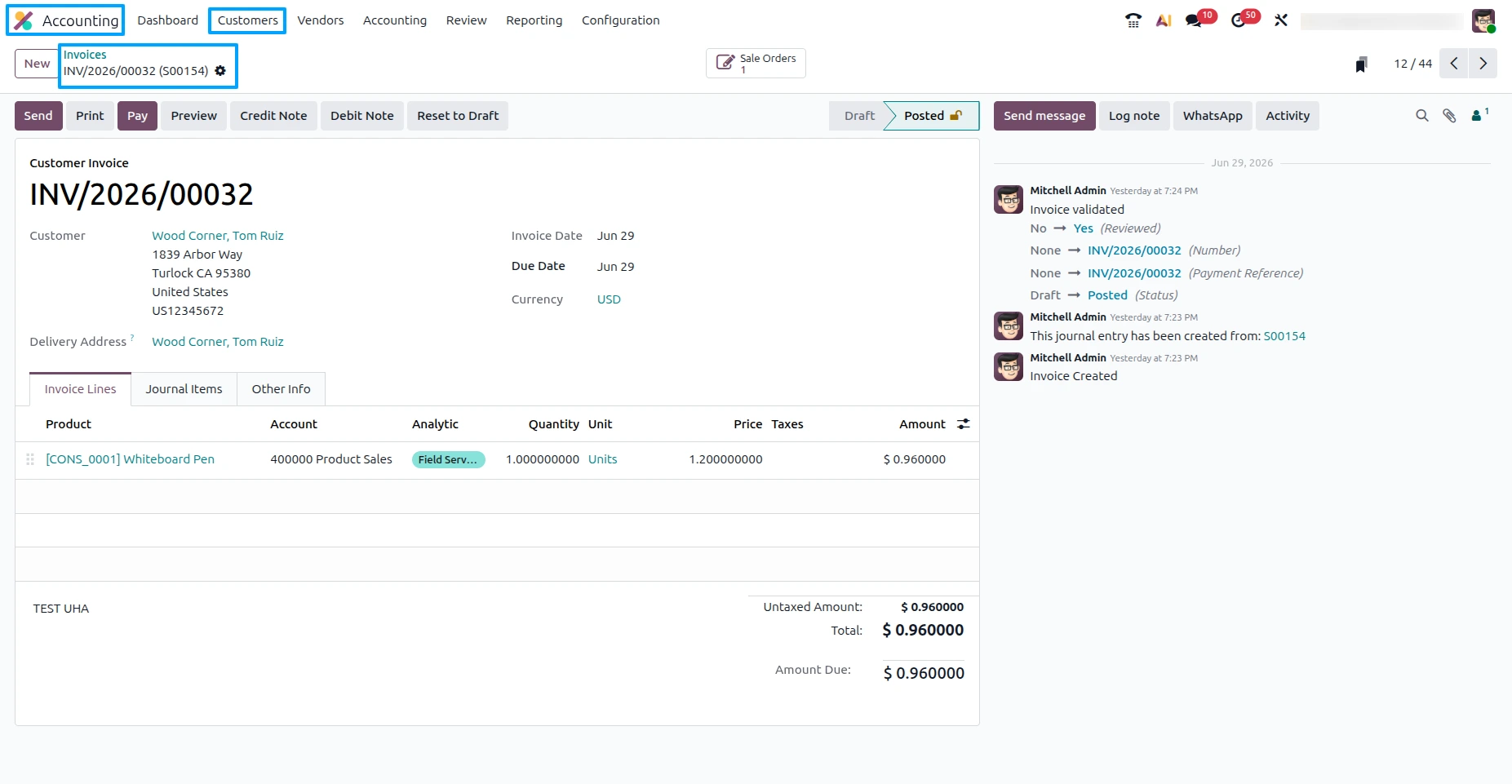The height and width of the screenshot is (784, 1512).
Task: Open the AI assistant icon
Action: [1164, 20]
